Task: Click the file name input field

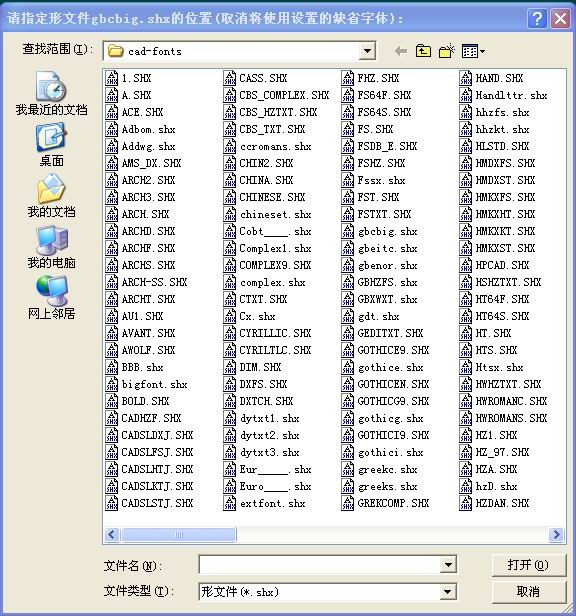Action: pos(320,565)
